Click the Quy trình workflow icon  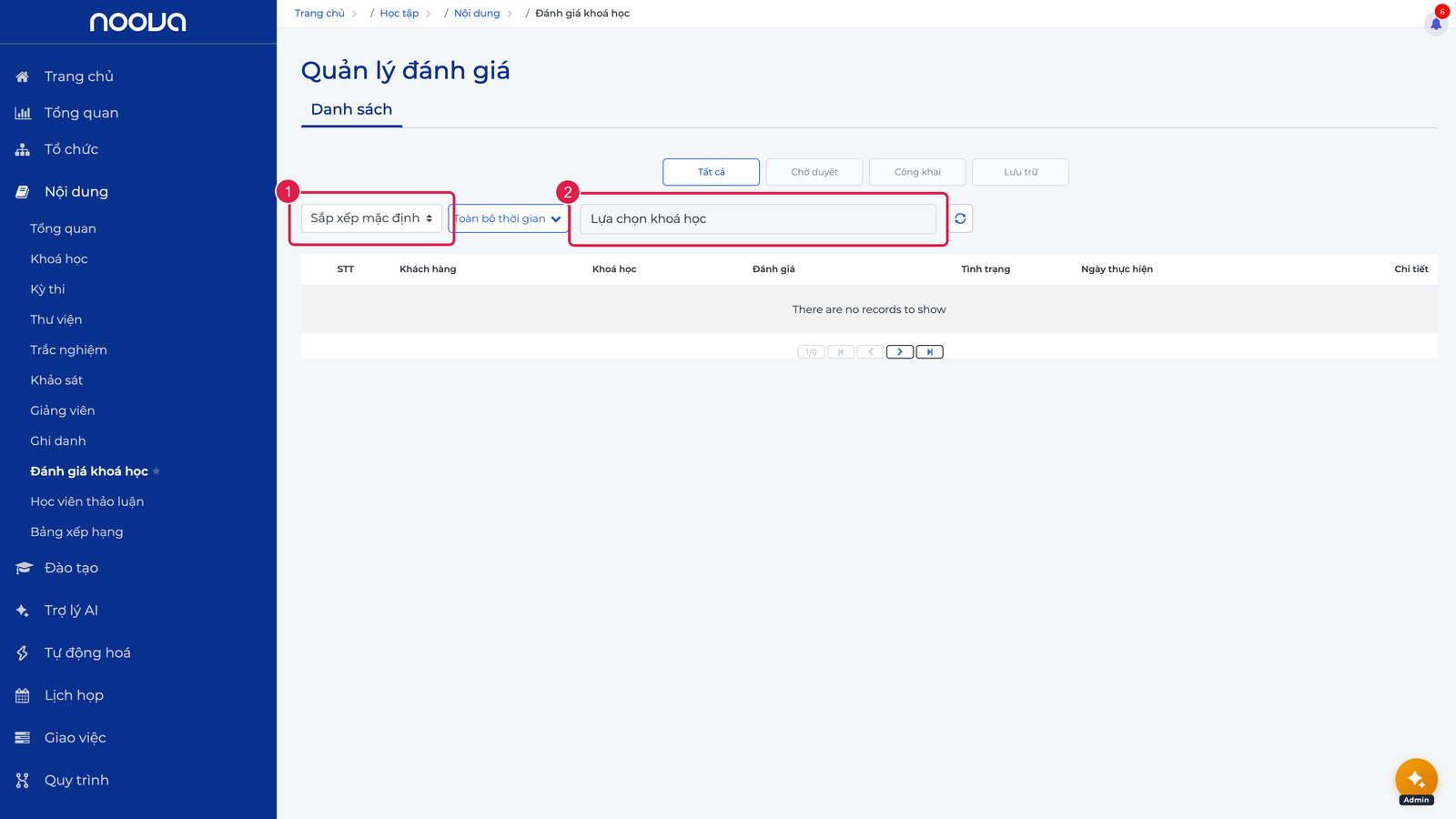(23, 781)
